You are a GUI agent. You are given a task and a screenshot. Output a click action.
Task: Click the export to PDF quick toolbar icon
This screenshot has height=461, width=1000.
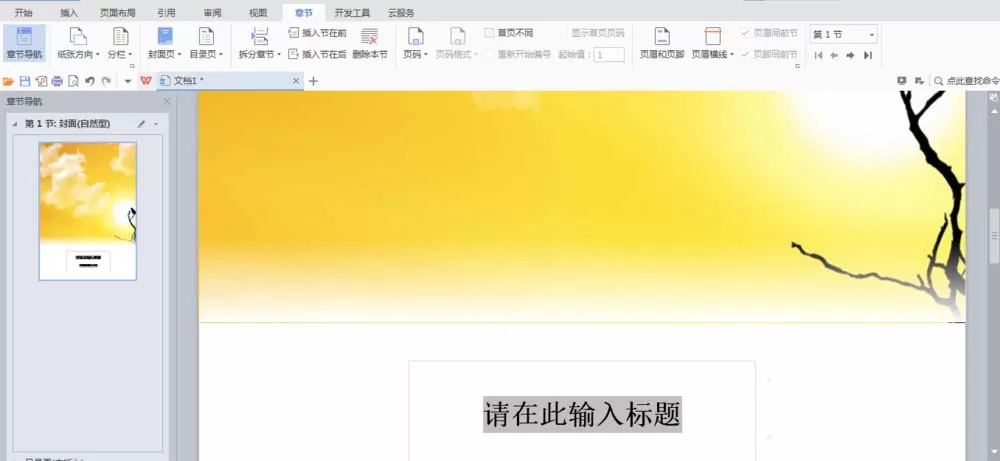coord(41,81)
